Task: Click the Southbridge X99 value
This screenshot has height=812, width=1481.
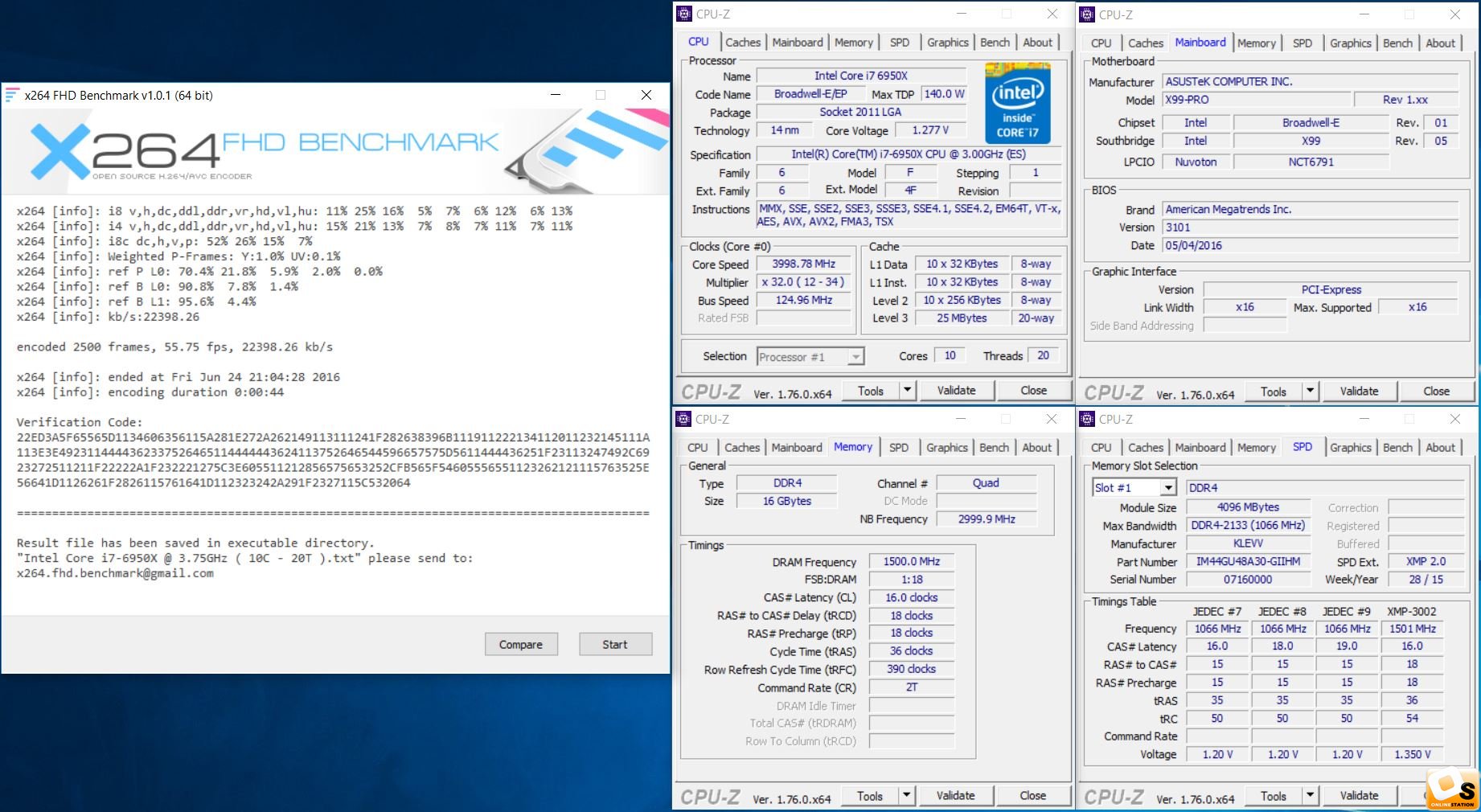Action: click(x=1311, y=141)
